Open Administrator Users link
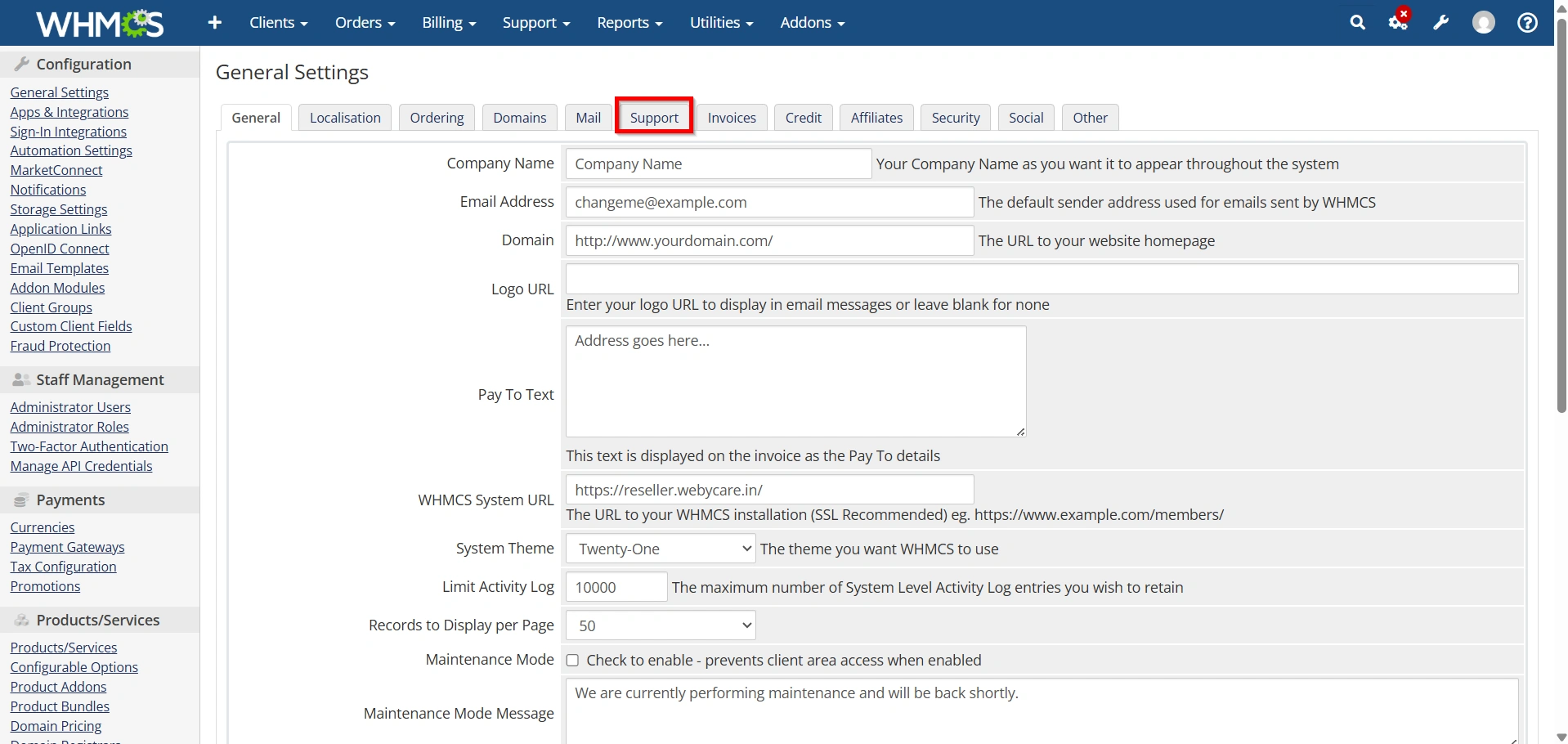Viewport: 1568px width, 744px height. click(x=70, y=407)
